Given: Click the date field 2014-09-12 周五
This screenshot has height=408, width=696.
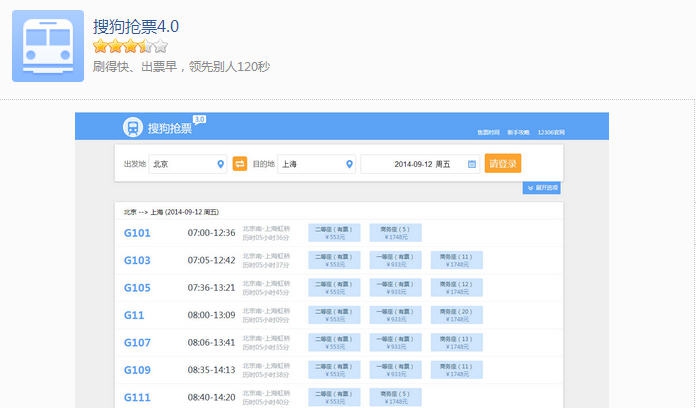Looking at the screenshot, I should 420,164.
